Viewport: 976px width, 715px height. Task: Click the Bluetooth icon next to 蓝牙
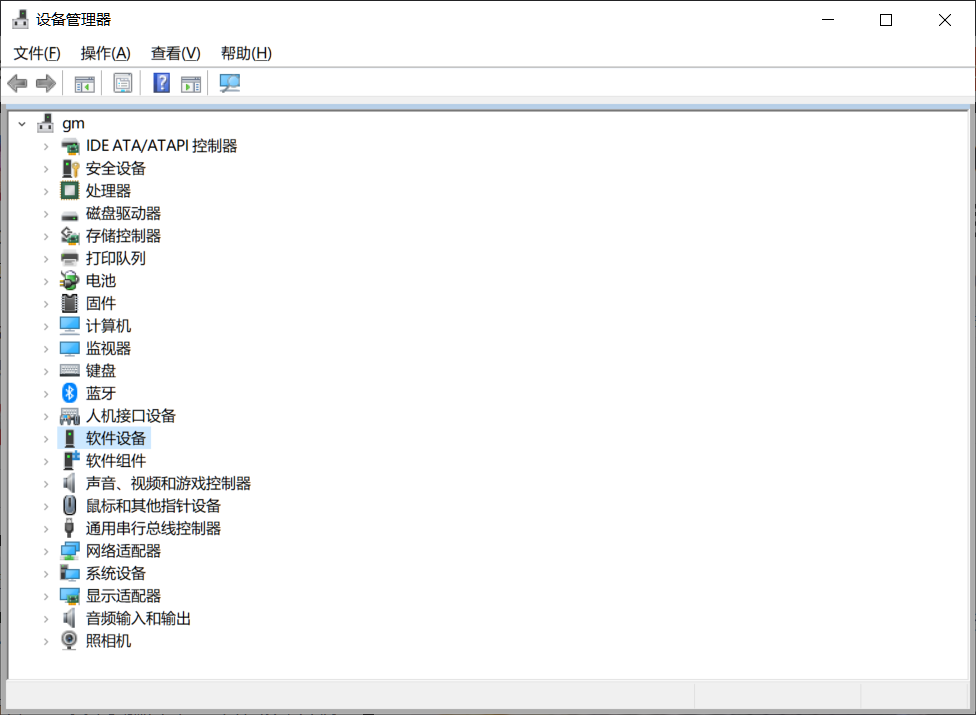(x=69, y=393)
